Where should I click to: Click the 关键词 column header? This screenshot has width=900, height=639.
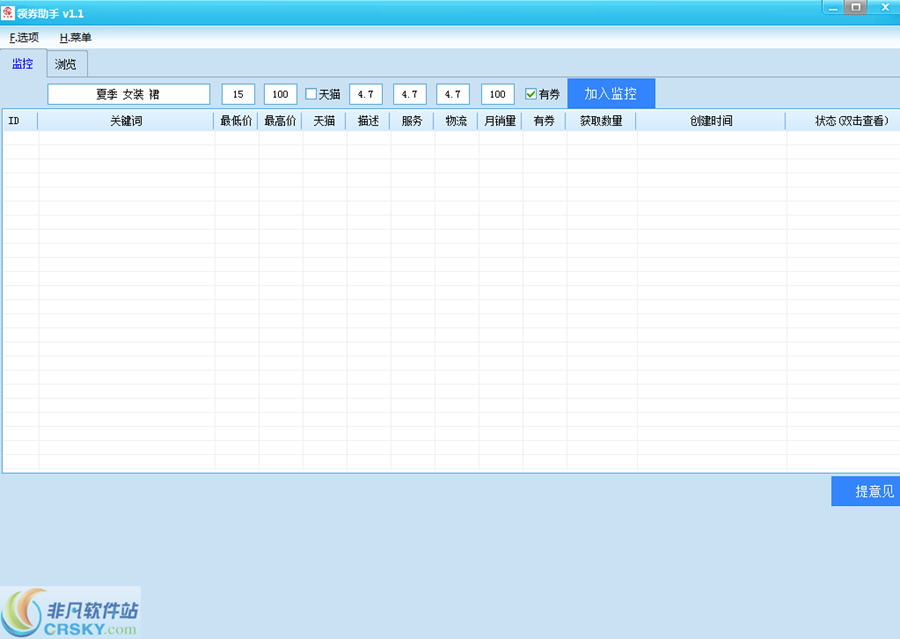coord(125,120)
